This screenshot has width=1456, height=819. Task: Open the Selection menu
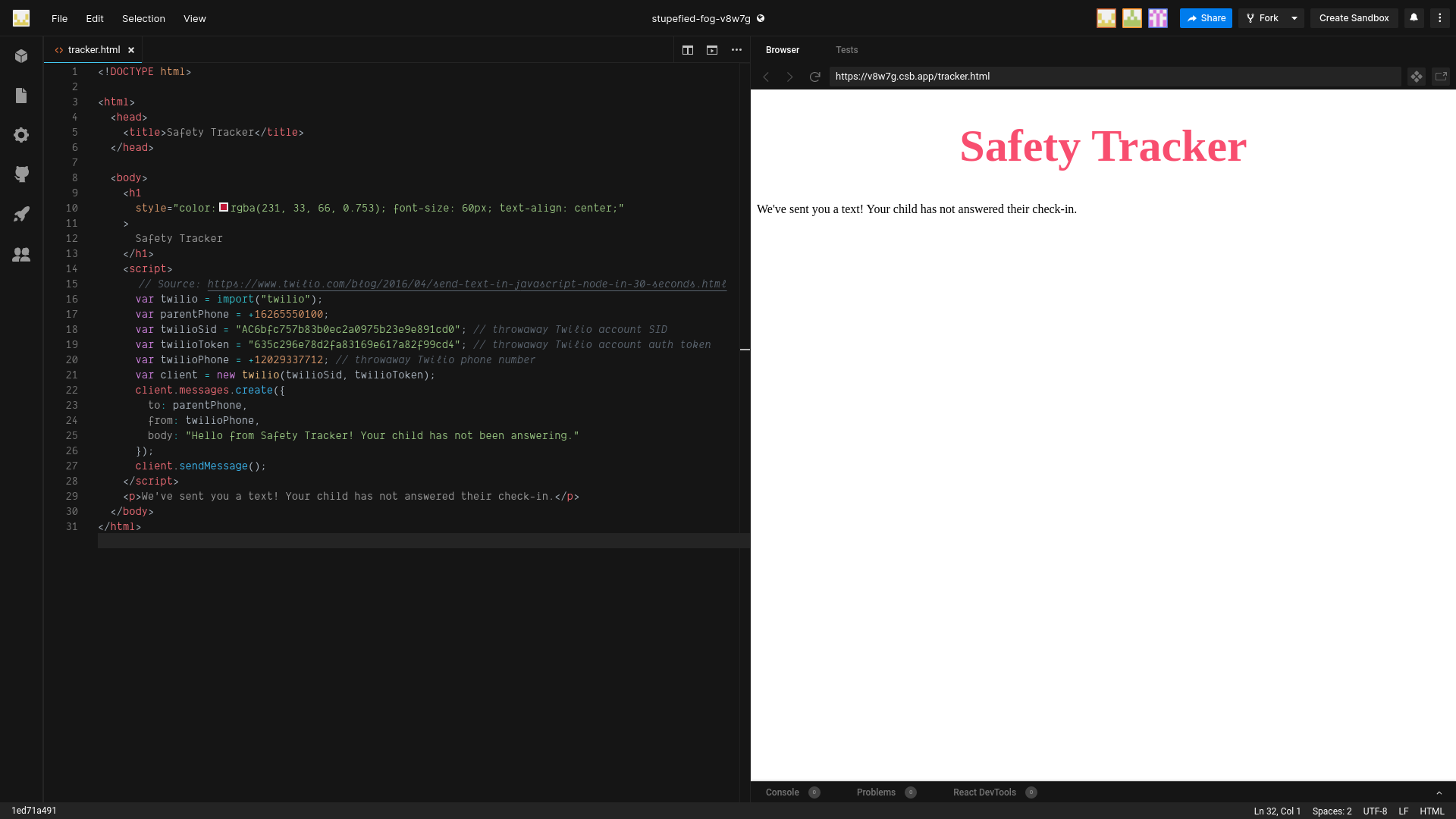pyautogui.click(x=143, y=18)
